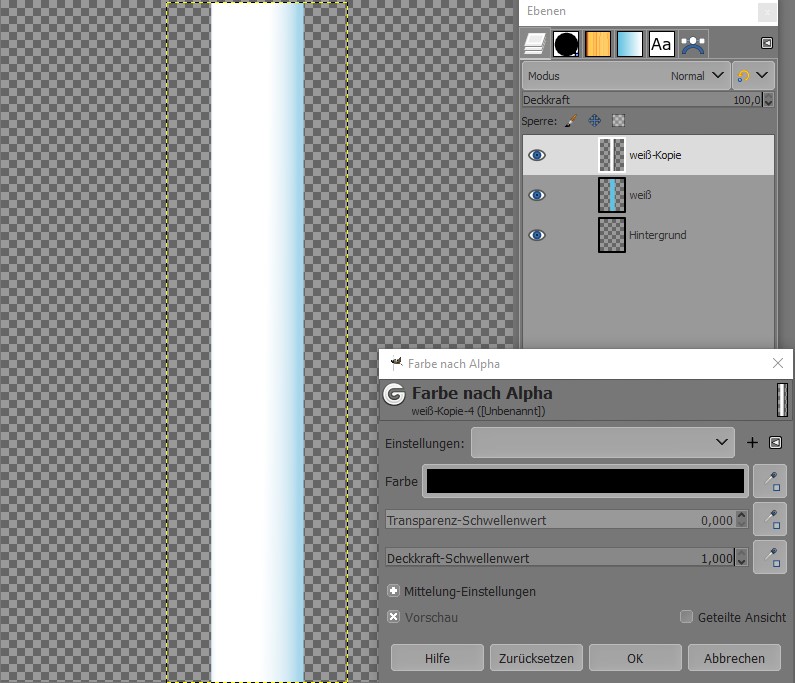Expand Mittelung-Einstellungen section

coord(393,591)
